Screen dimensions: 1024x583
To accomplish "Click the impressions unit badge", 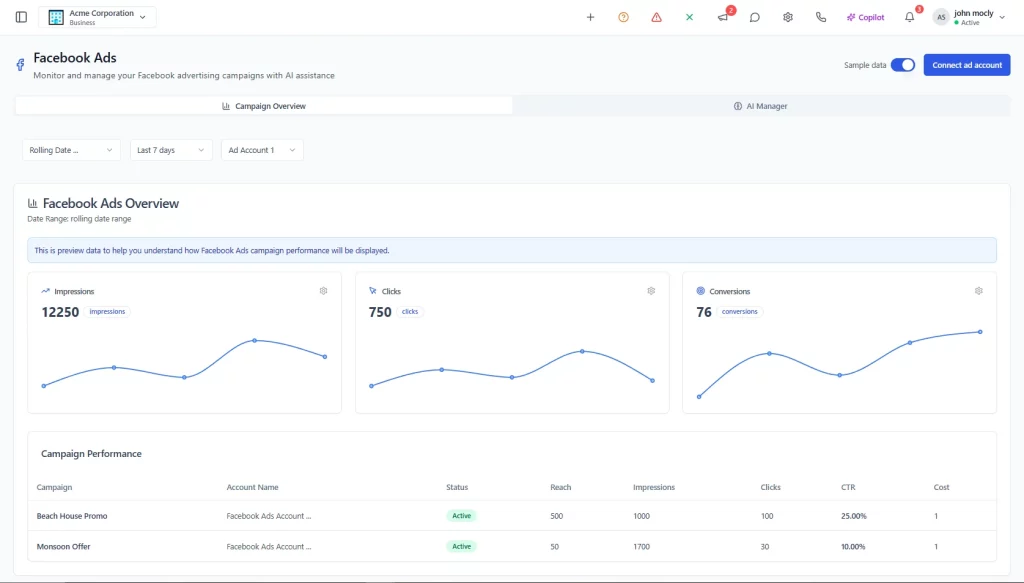I will (x=107, y=311).
